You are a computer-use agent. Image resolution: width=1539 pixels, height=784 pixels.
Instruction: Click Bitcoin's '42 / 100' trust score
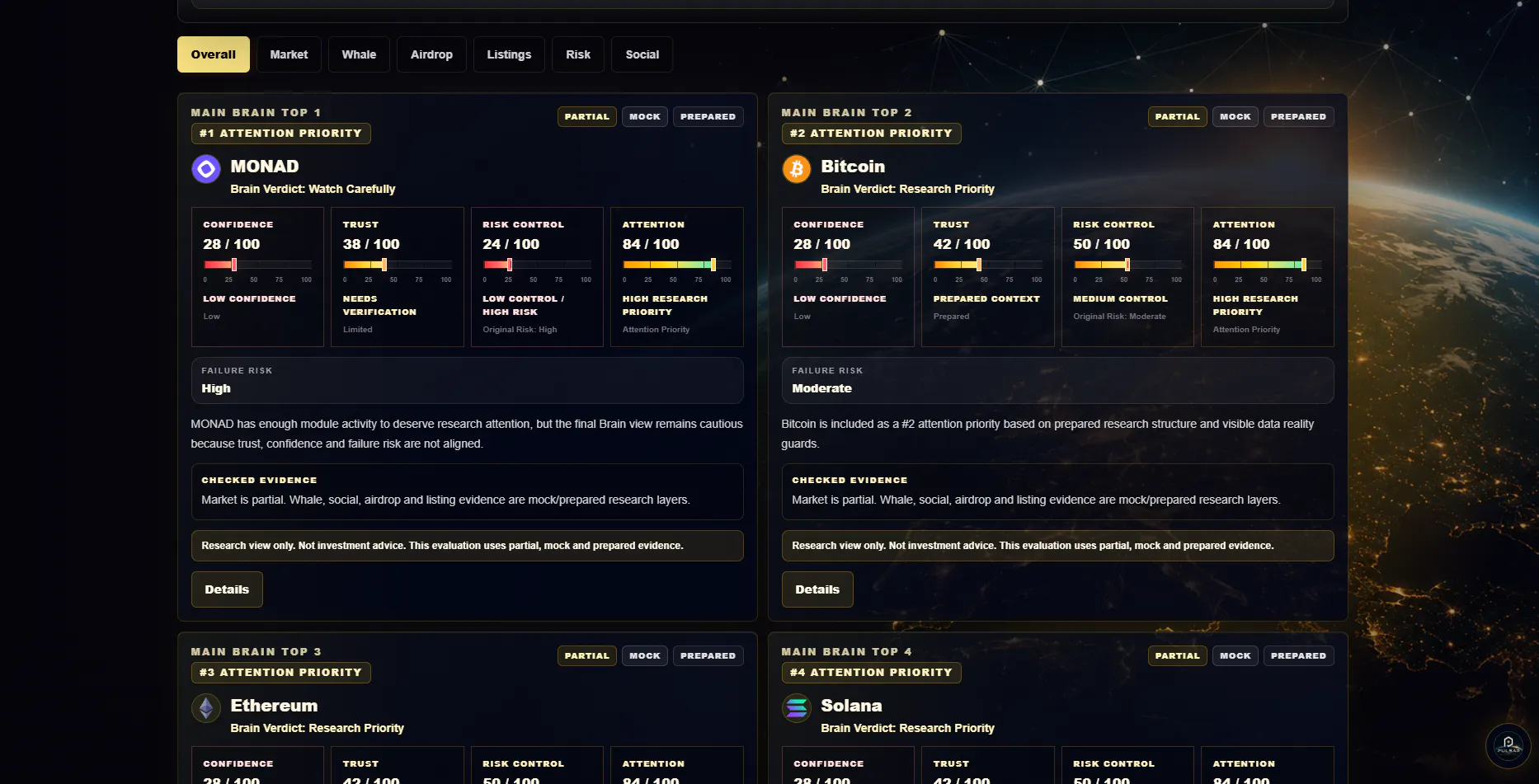962,244
